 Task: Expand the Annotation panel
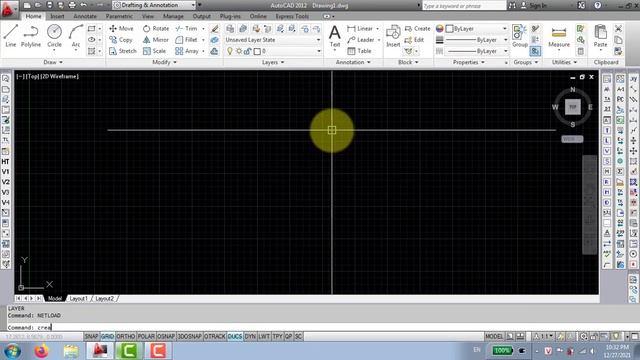(353, 62)
